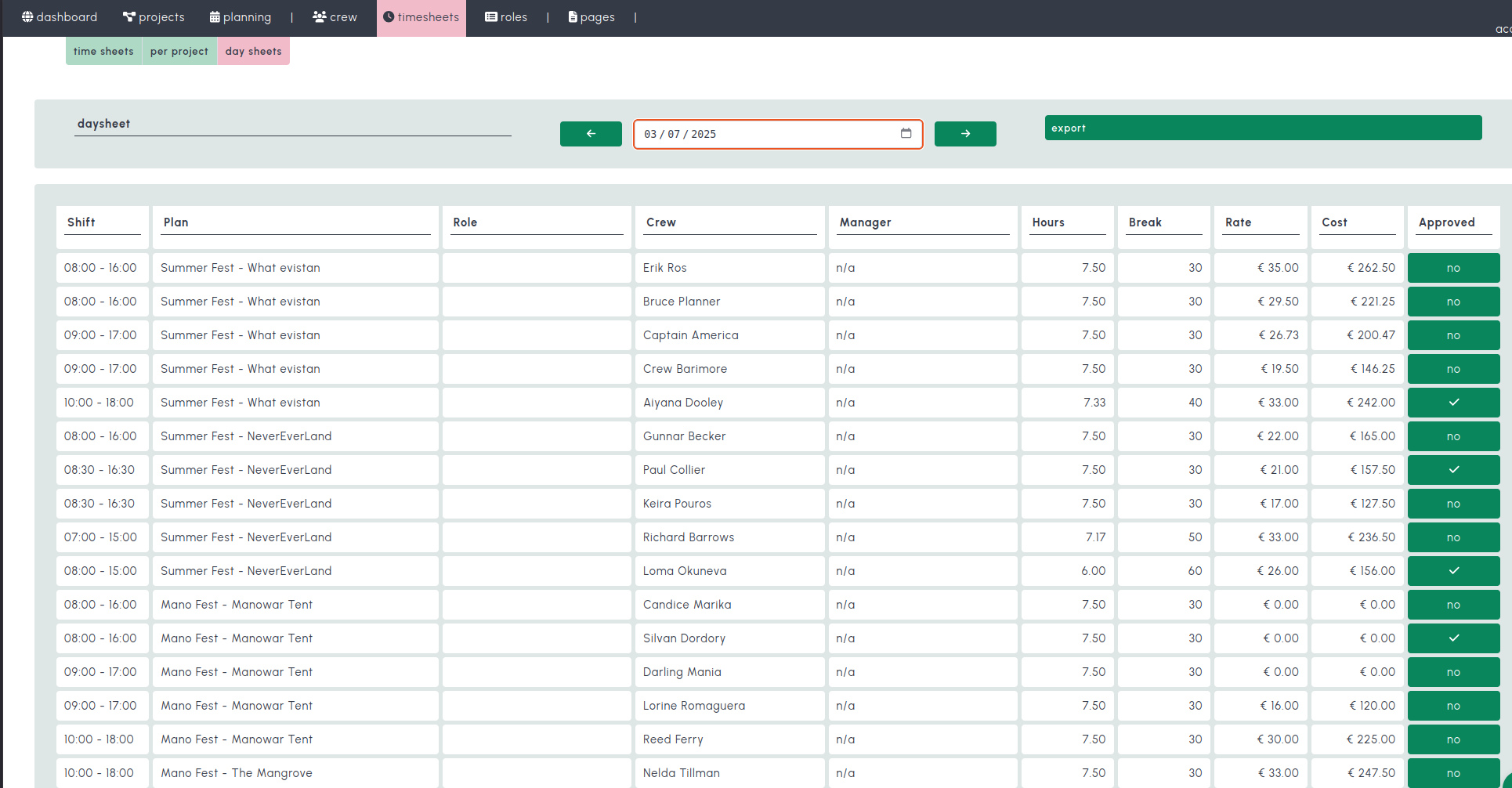The image size is (1512, 788).
Task: Go to previous day with left arrow
Action: coord(590,134)
